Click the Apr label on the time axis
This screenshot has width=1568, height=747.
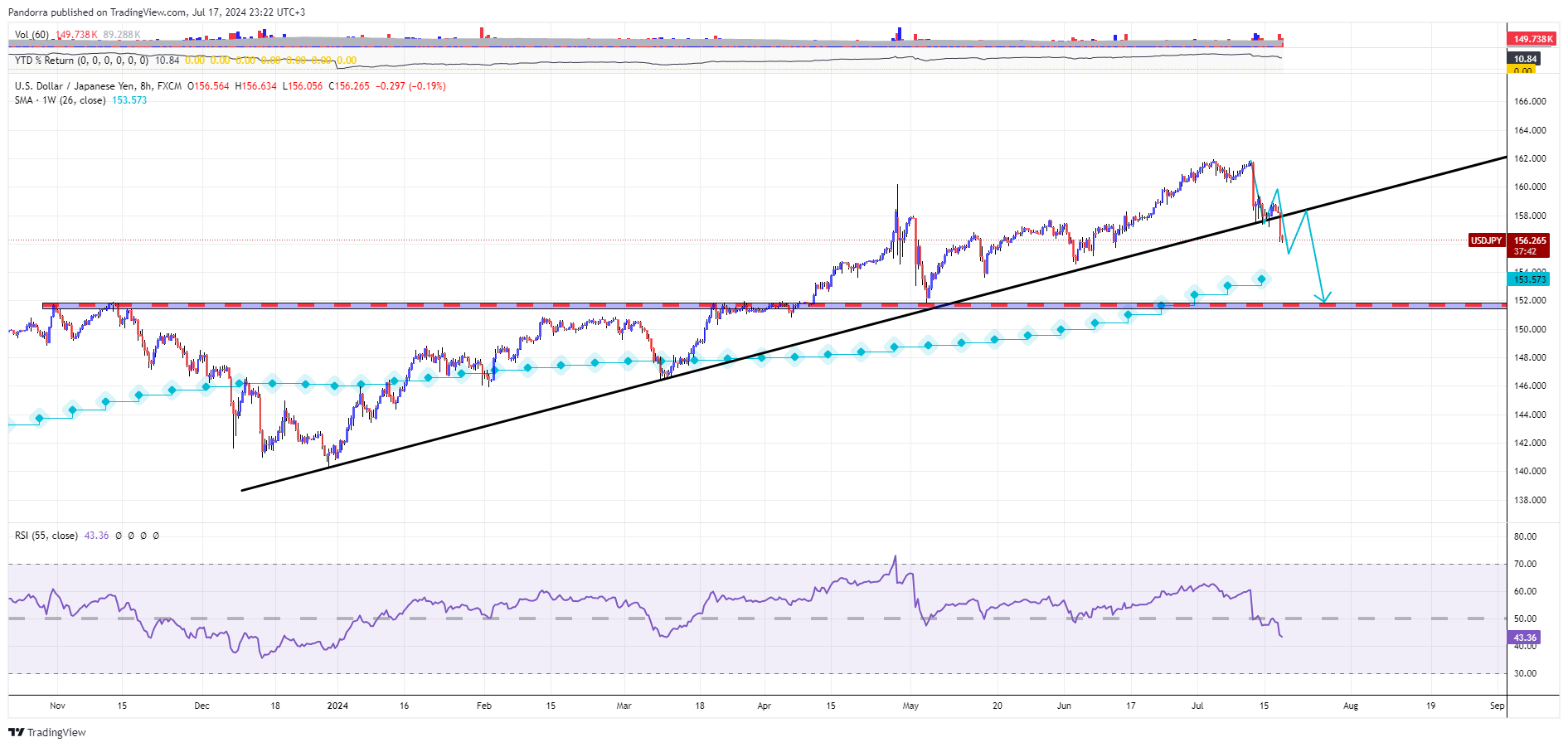click(x=764, y=706)
